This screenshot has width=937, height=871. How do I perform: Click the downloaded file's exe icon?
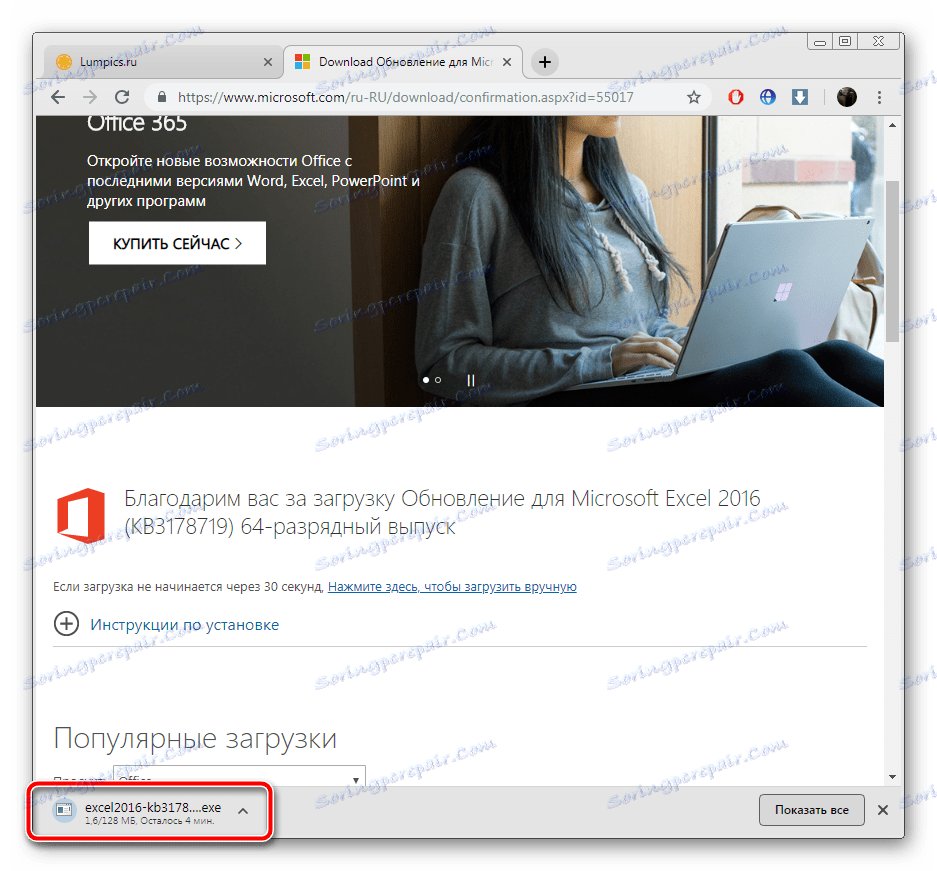(64, 810)
